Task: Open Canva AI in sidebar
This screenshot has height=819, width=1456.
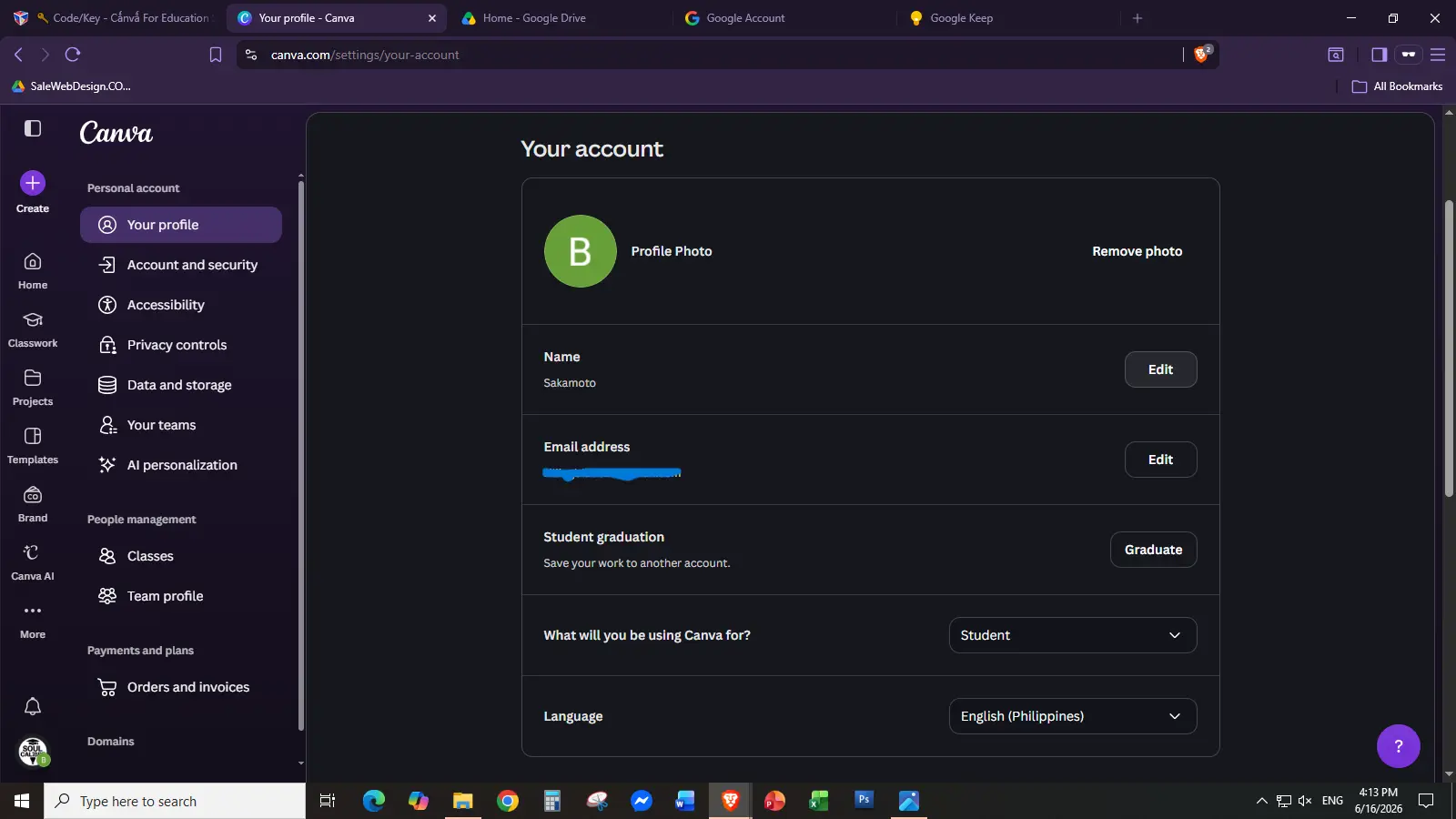Action: click(33, 562)
